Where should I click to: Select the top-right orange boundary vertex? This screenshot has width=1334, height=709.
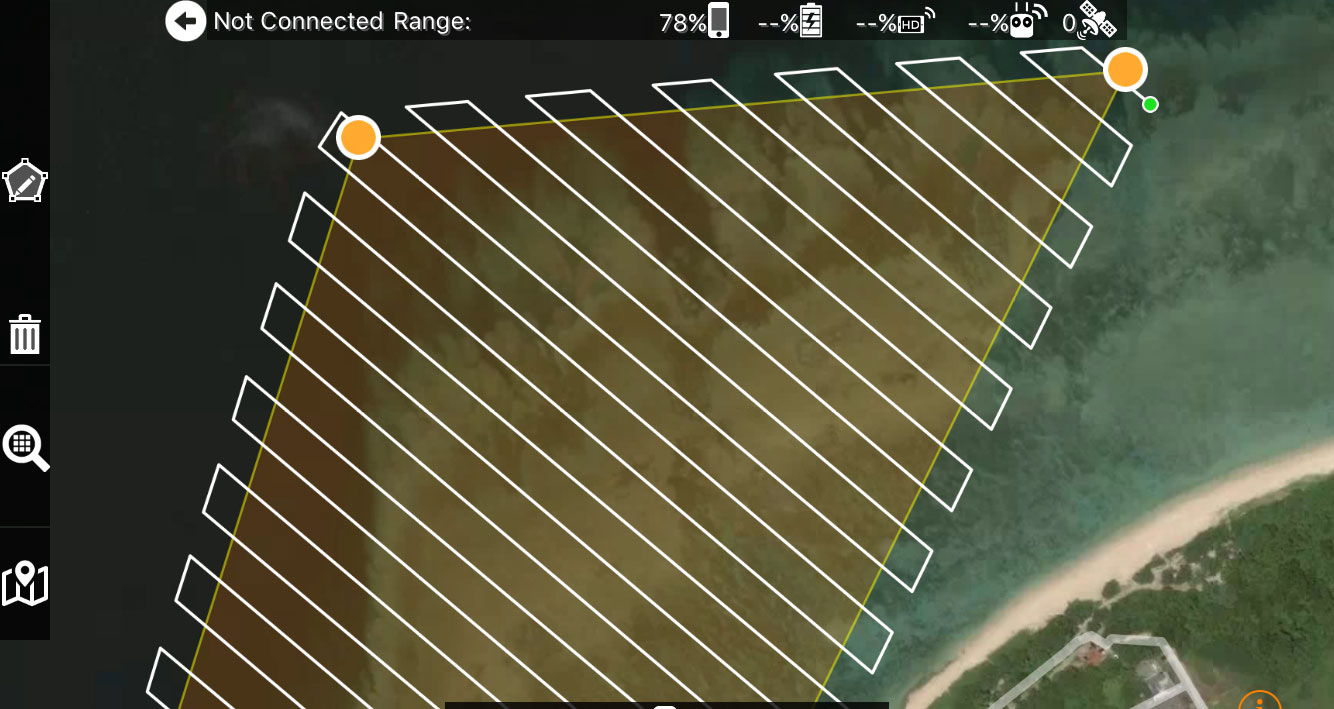[x=1125, y=70]
